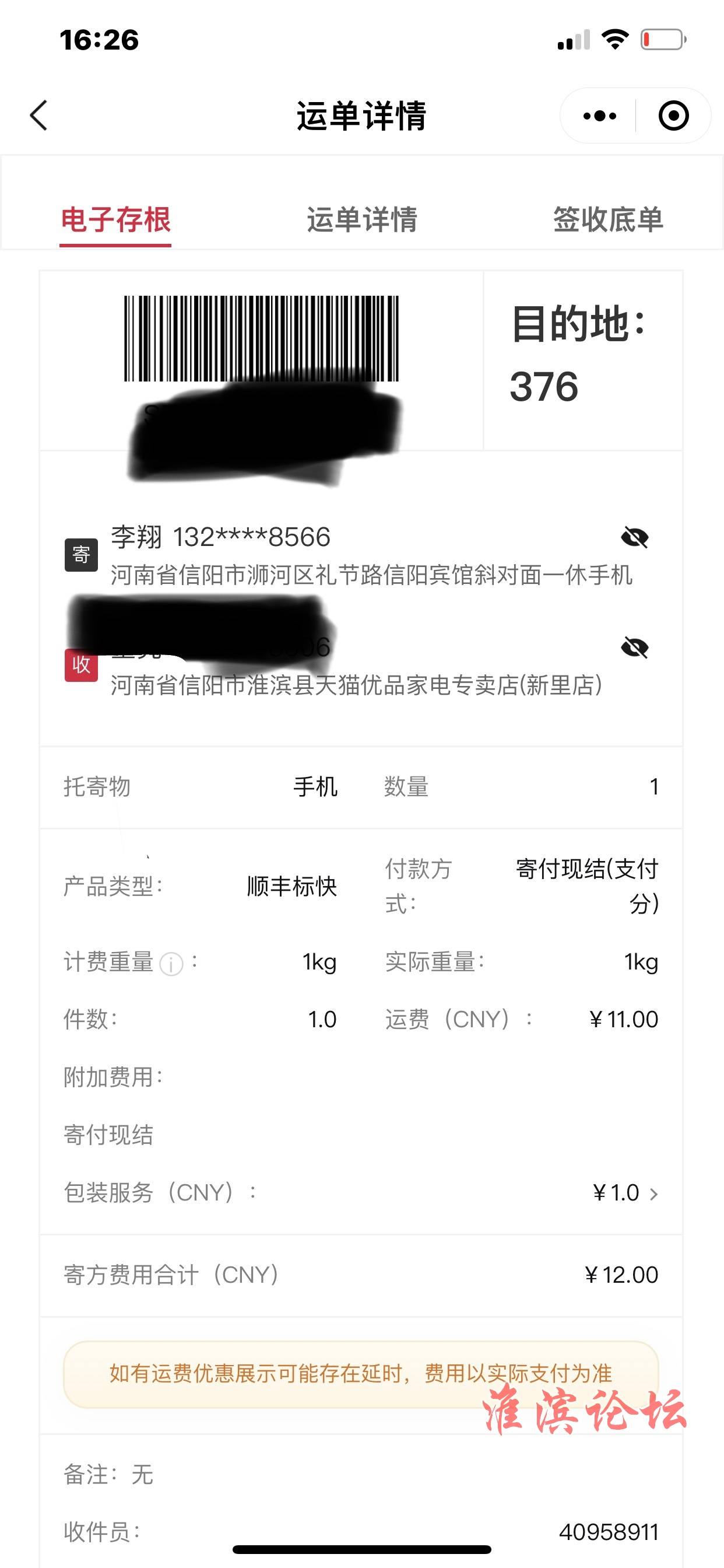Tap the bottom home indicator bar
724x1568 pixels.
(361, 1549)
